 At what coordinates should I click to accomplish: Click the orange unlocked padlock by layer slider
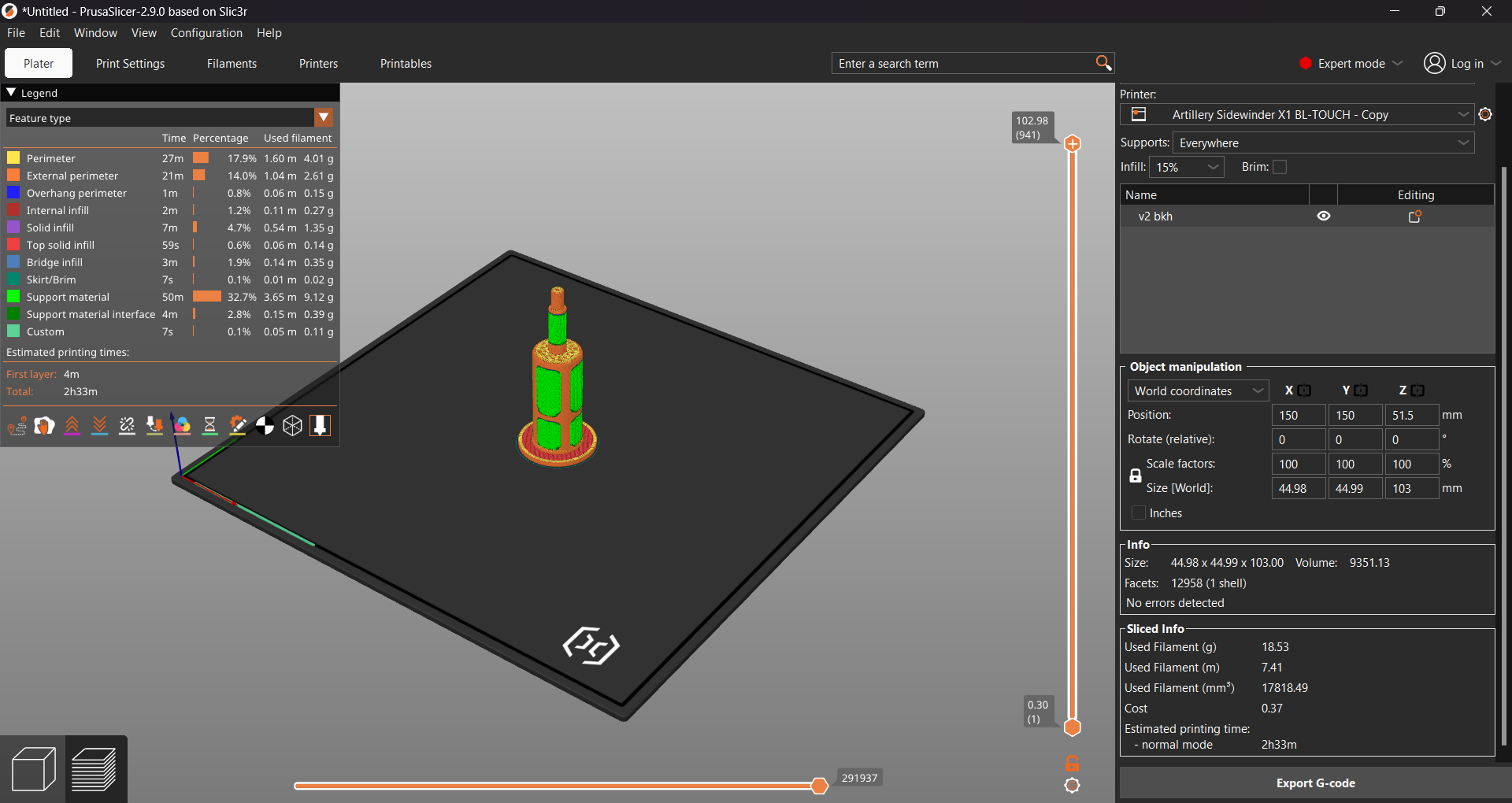coord(1072,764)
